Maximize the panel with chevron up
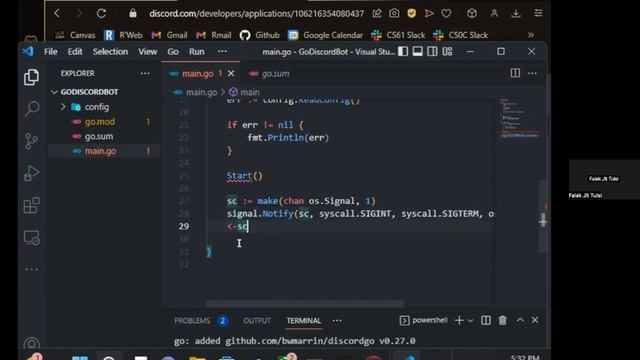 tap(520, 320)
